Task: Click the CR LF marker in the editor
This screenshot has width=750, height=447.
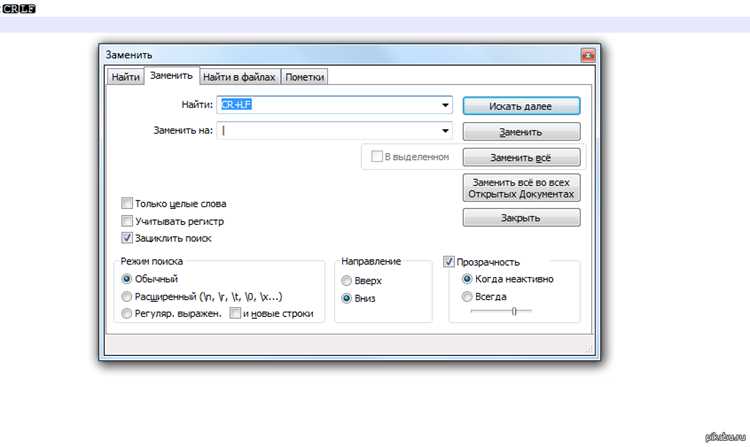Action: [19, 8]
